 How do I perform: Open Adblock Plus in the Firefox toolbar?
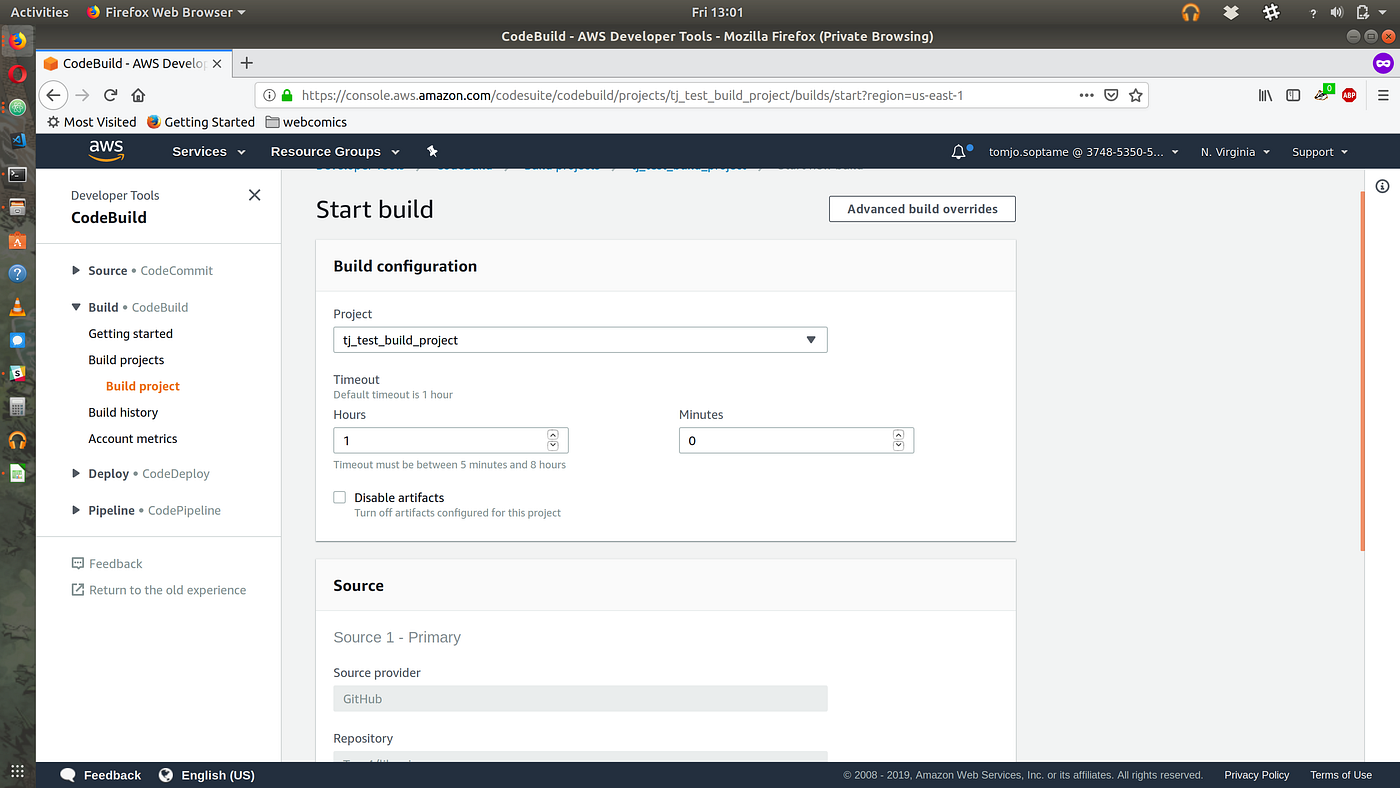click(1349, 94)
